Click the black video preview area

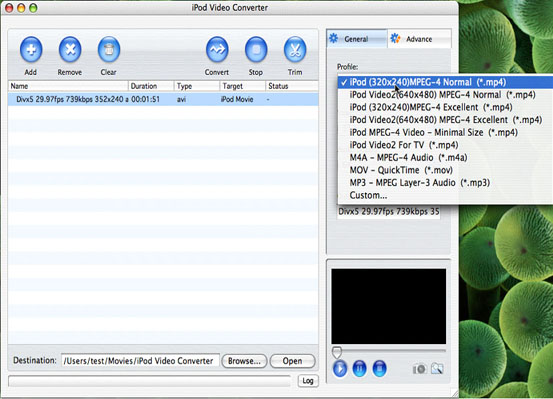(x=389, y=306)
